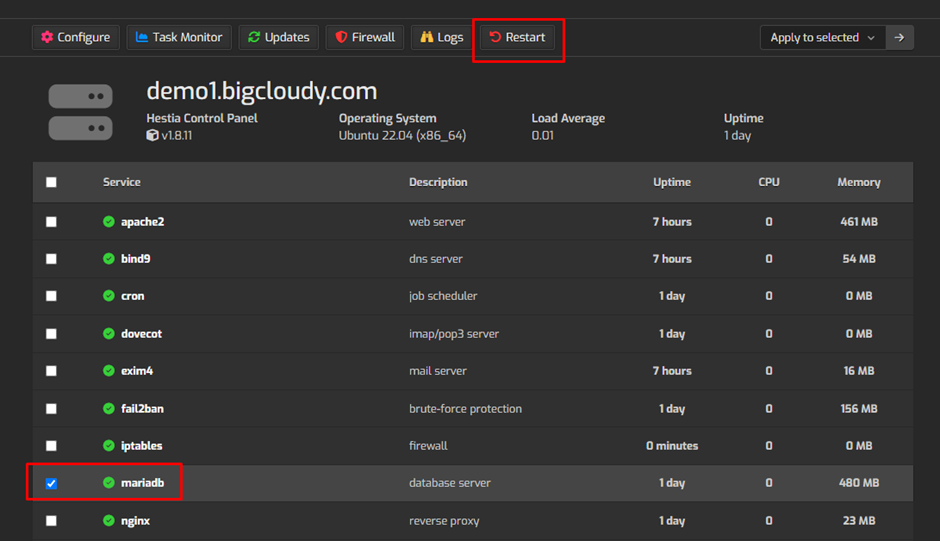This screenshot has width=940, height=541.
Task: Click the green status icon for bind9
Action: 109,259
